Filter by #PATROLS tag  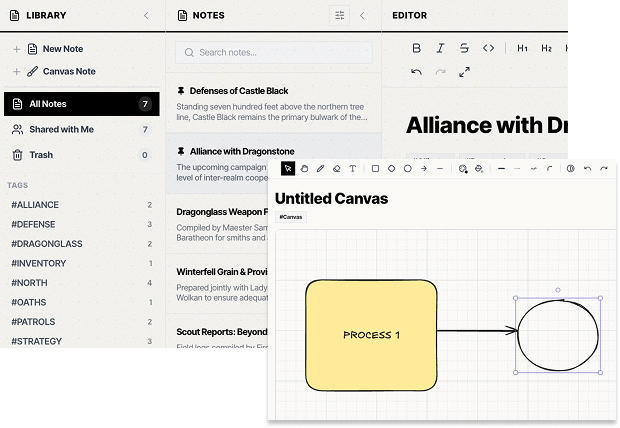pyautogui.click(x=82, y=322)
